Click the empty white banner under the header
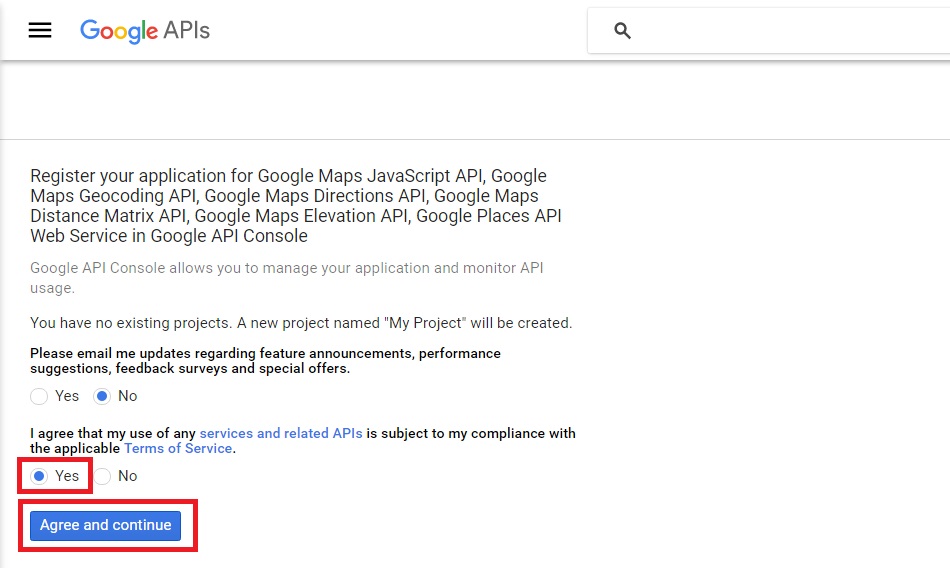The height and width of the screenshot is (568, 950). click(475, 100)
